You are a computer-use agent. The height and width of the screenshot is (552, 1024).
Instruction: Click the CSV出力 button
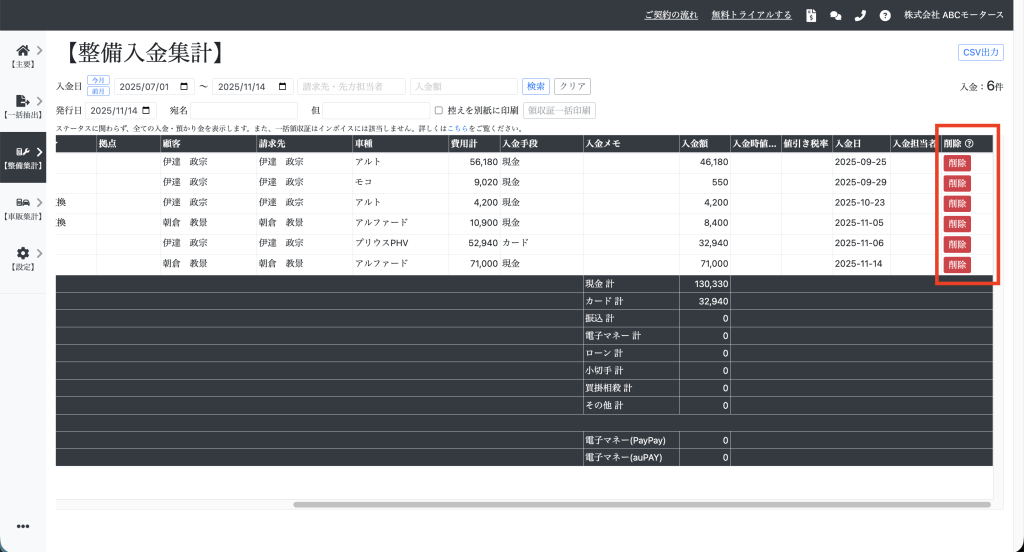pyautogui.click(x=980, y=52)
